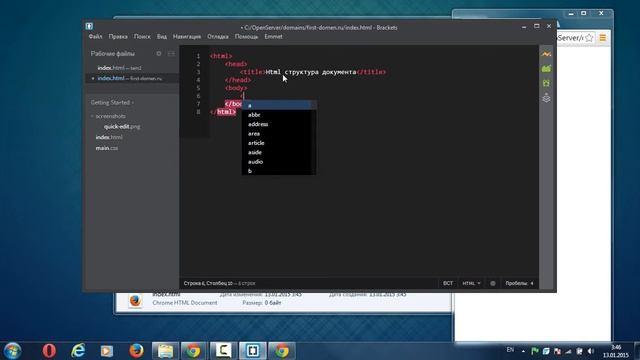Switch to the second Chrome taskbar button
This screenshot has height=360, width=640.
coord(282,351)
